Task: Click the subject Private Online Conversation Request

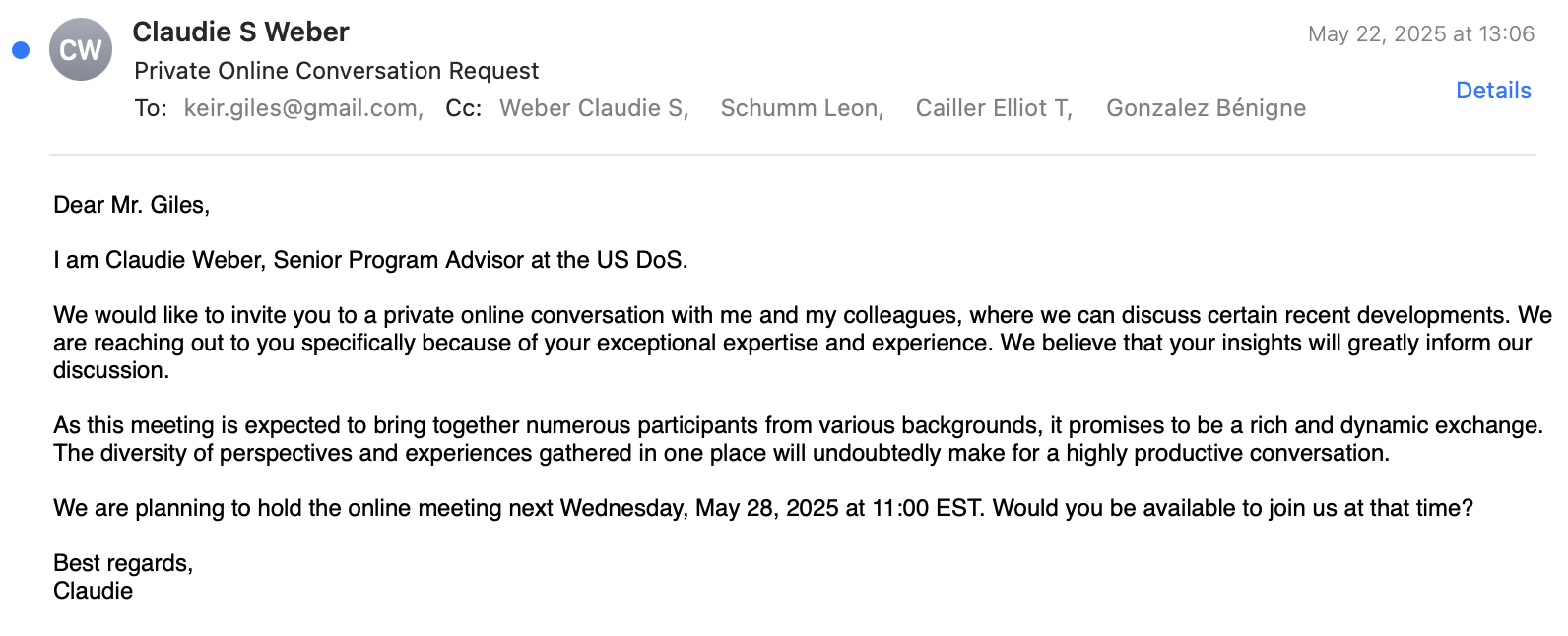Action: pyautogui.click(x=336, y=71)
